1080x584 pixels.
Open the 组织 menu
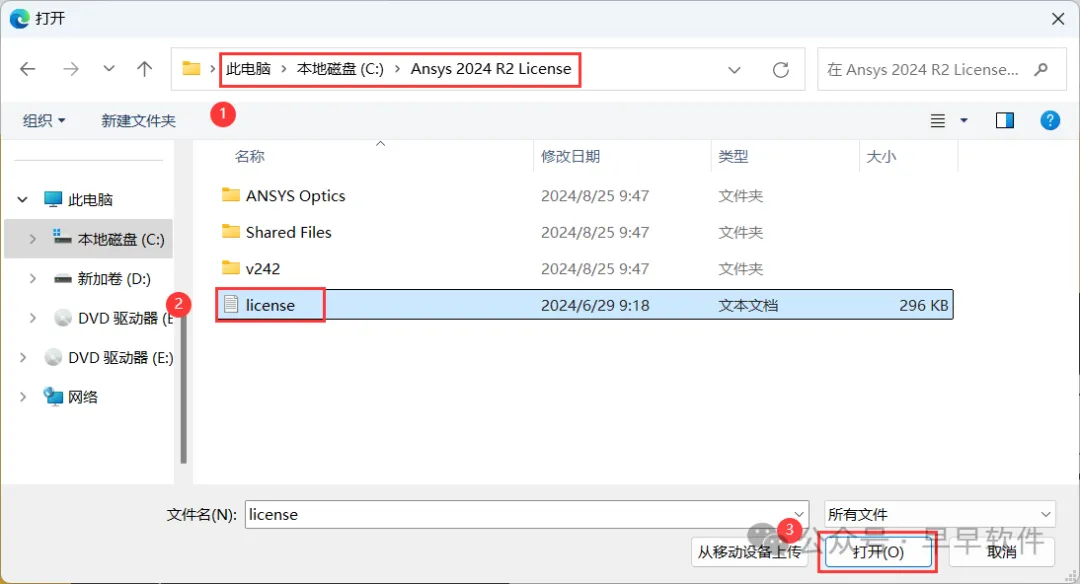pyautogui.click(x=44, y=121)
